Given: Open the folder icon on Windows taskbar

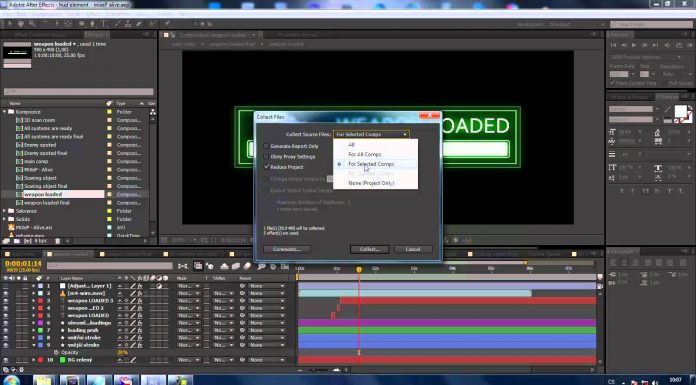Looking at the screenshot, I should coord(44,381).
